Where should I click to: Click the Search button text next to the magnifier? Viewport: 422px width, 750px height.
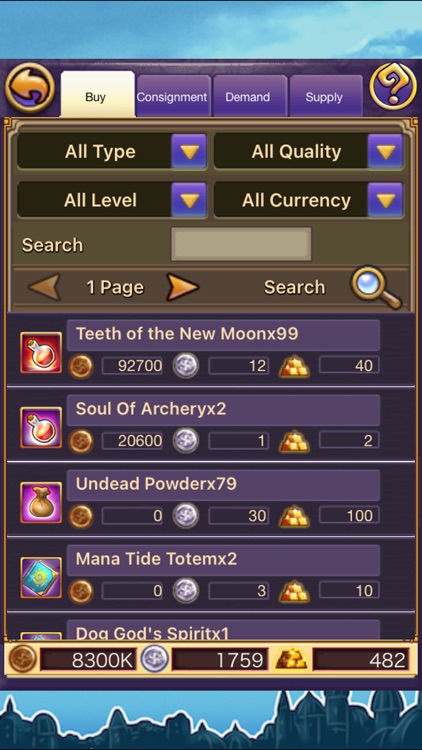(294, 287)
